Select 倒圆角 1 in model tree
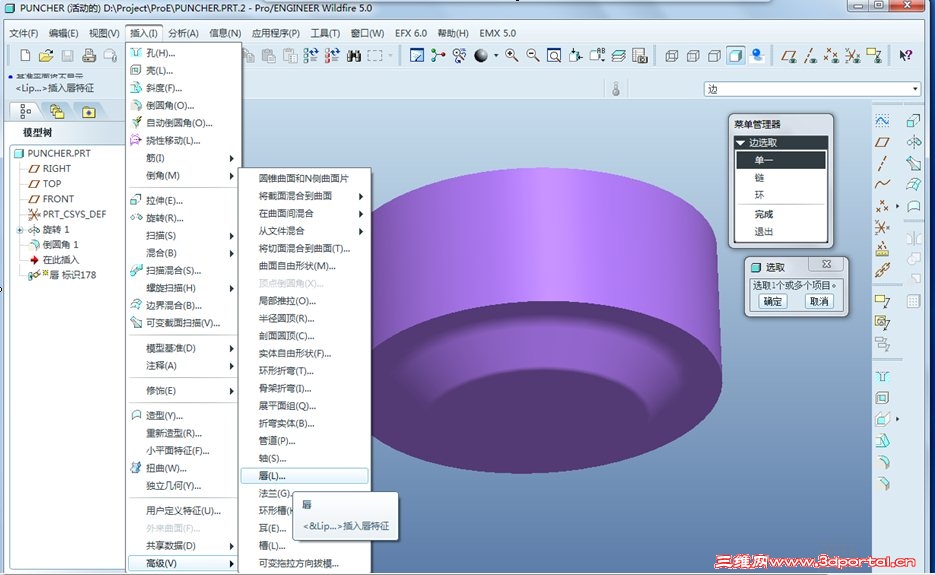 [60, 245]
